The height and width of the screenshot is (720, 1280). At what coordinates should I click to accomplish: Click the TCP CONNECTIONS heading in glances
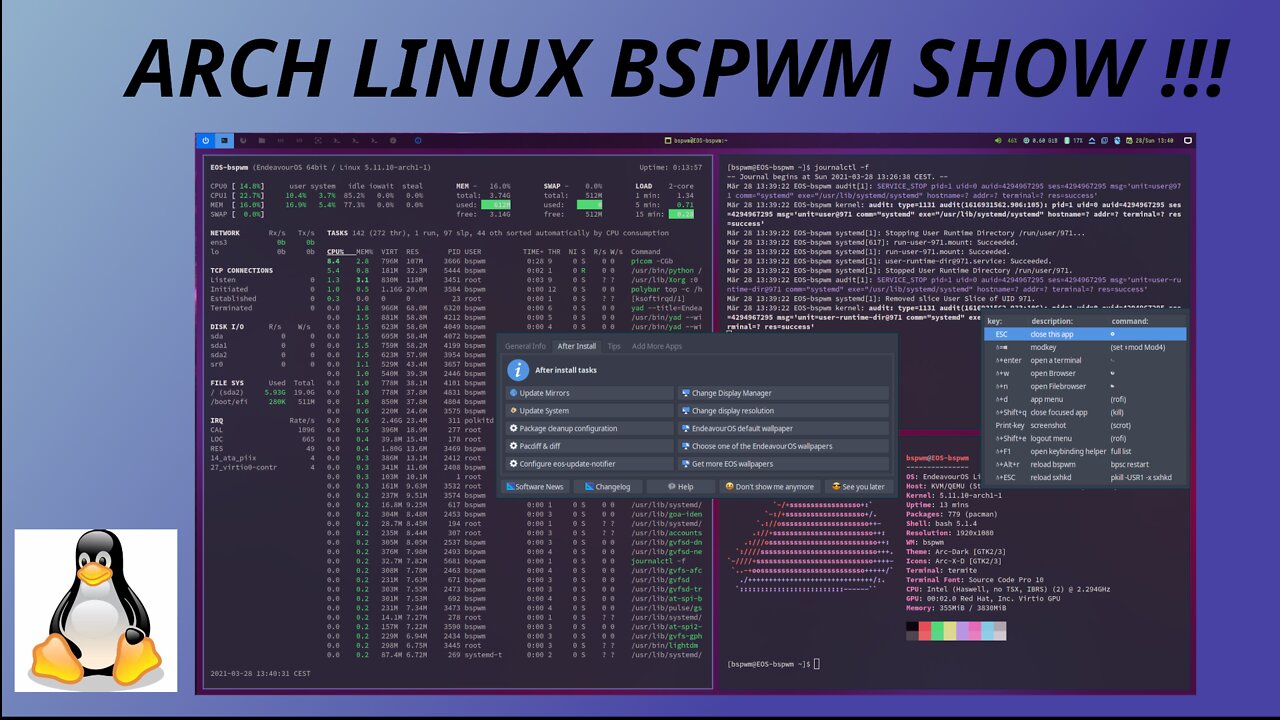[241, 271]
